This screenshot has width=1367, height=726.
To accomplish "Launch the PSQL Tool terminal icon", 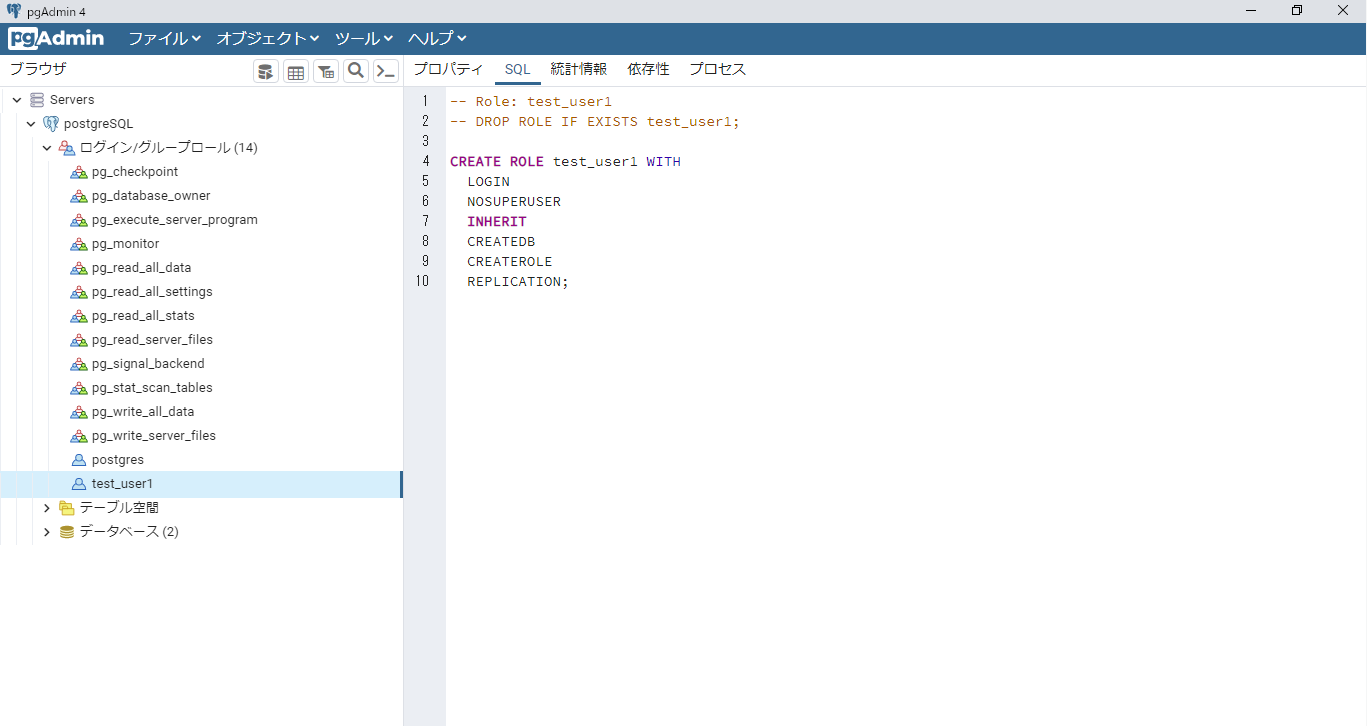I will pos(386,71).
